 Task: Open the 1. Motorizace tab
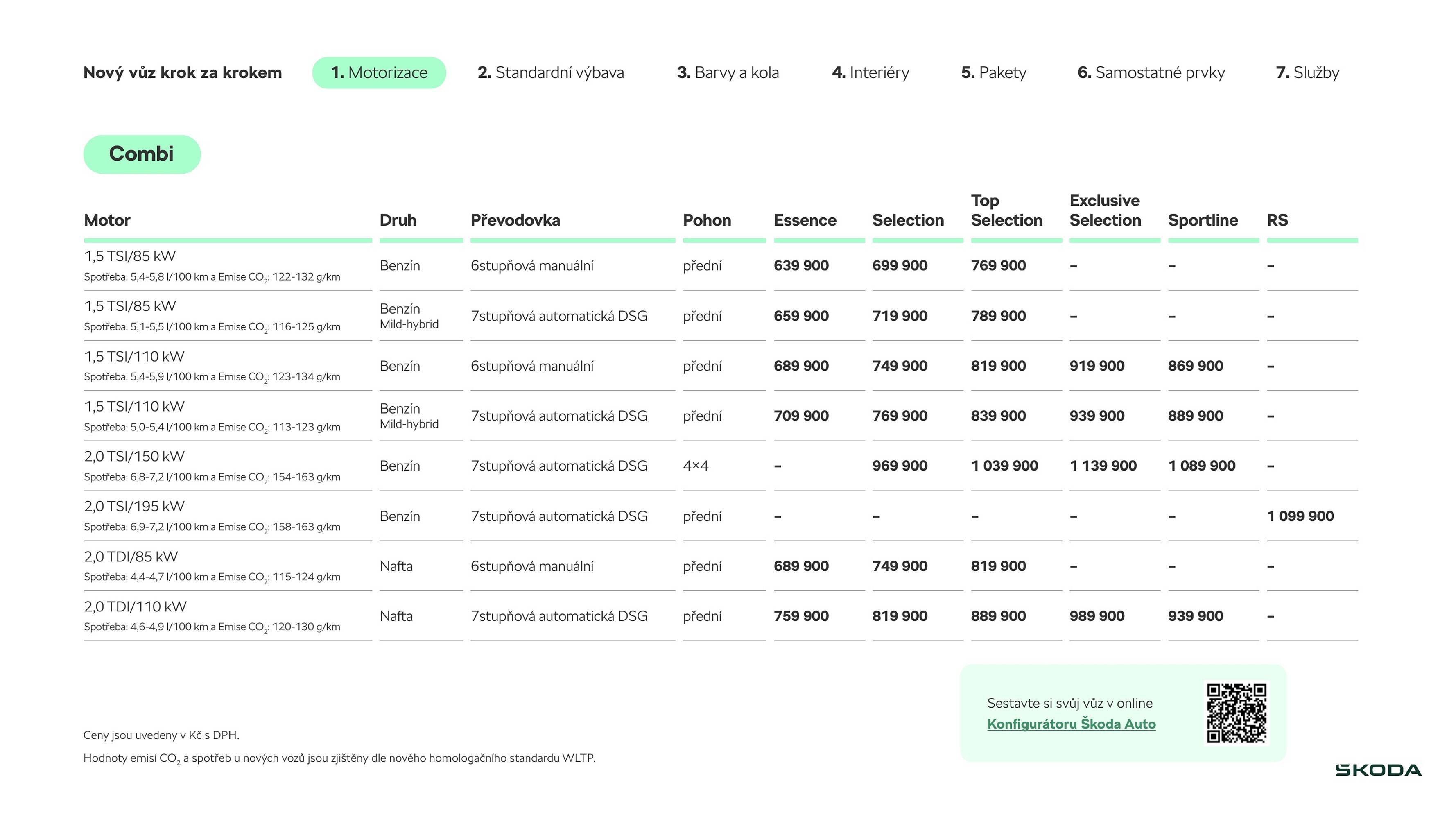tap(379, 72)
